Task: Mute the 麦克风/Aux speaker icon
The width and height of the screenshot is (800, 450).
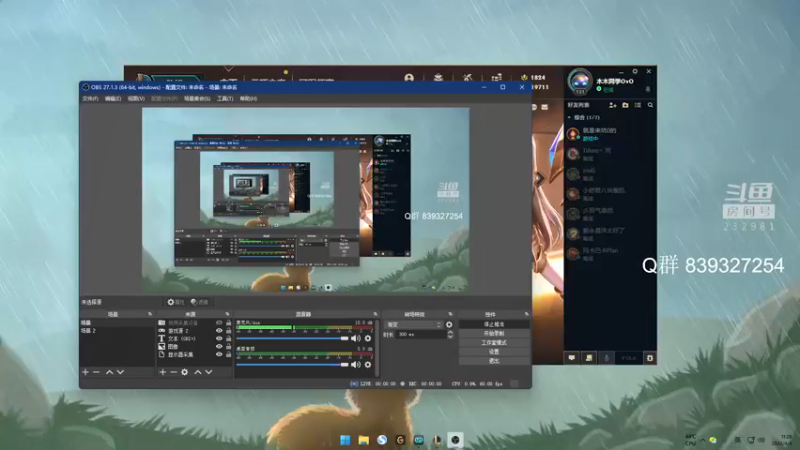Action: 356,338
